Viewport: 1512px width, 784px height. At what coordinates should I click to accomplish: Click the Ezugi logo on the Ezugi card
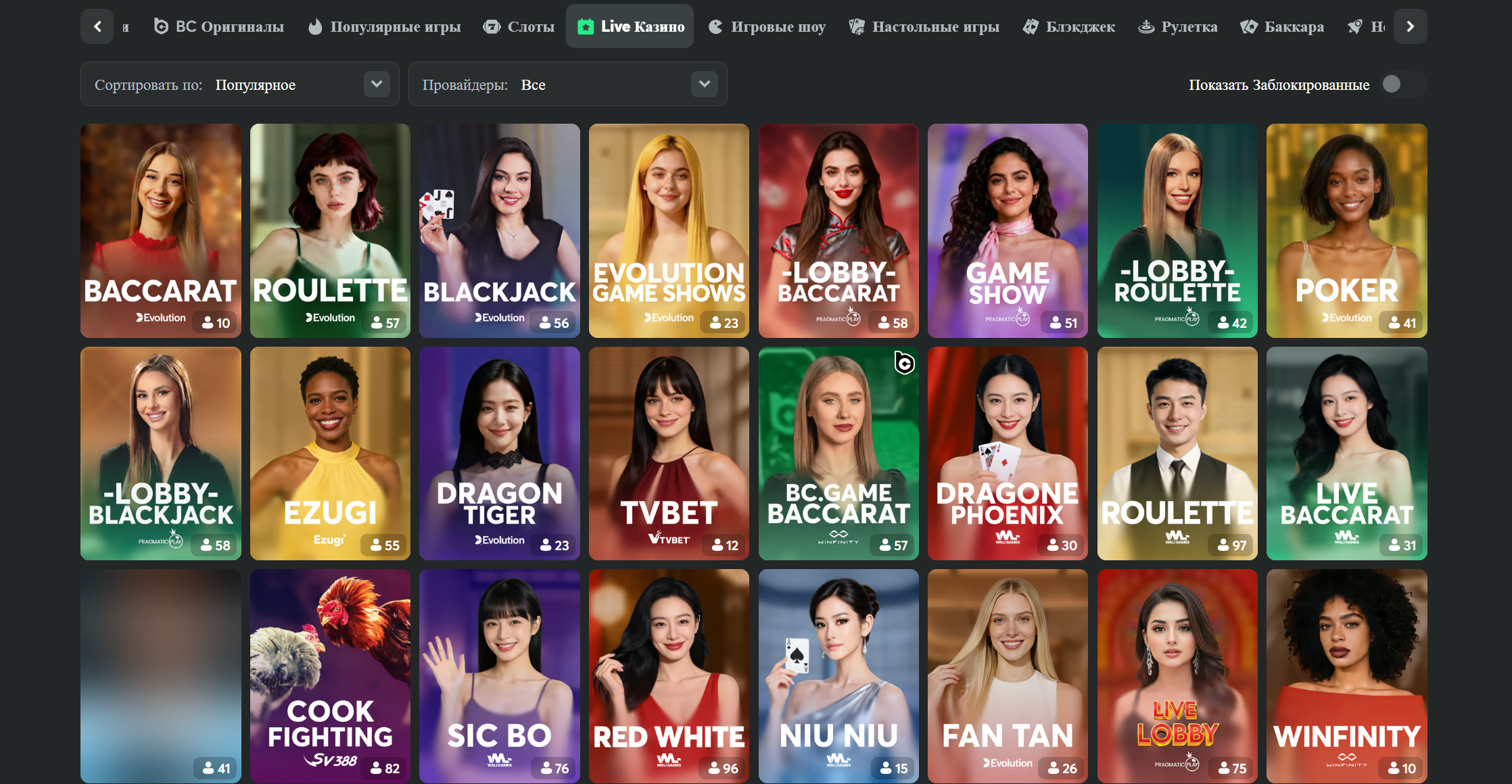tap(330, 540)
